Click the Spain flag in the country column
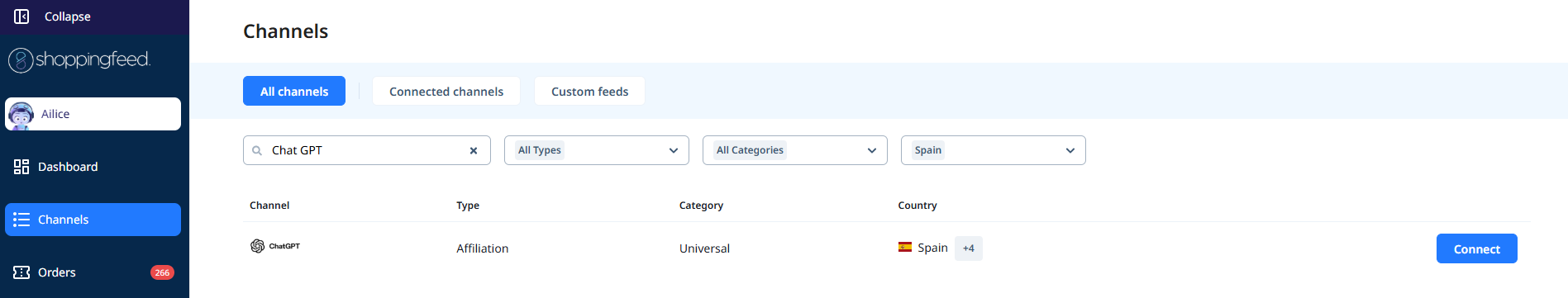The width and height of the screenshot is (1568, 298). tap(905, 247)
